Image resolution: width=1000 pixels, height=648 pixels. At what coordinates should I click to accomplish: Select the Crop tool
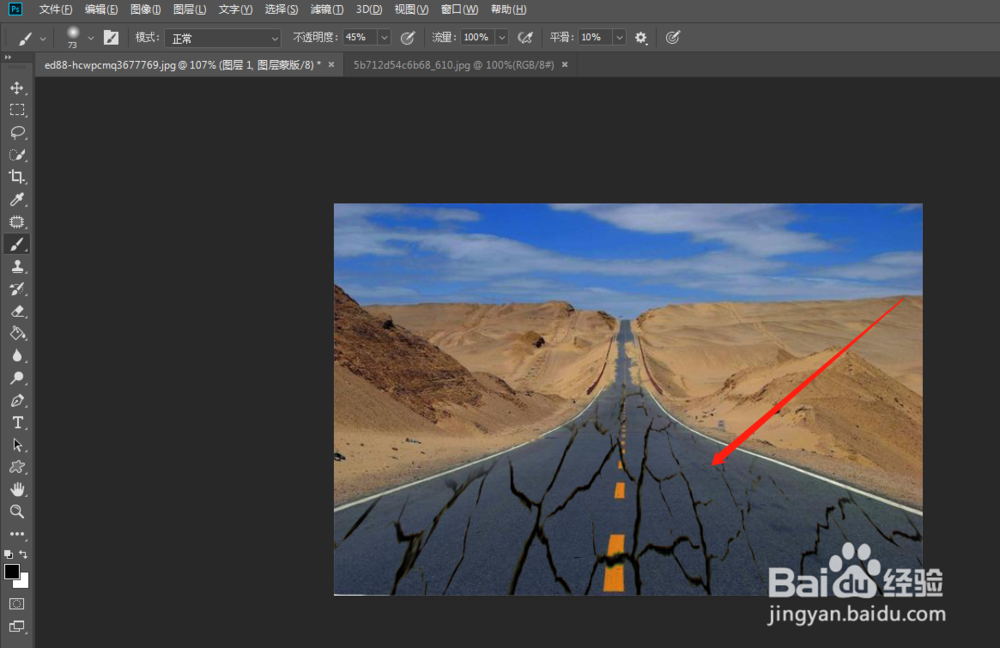[17, 177]
